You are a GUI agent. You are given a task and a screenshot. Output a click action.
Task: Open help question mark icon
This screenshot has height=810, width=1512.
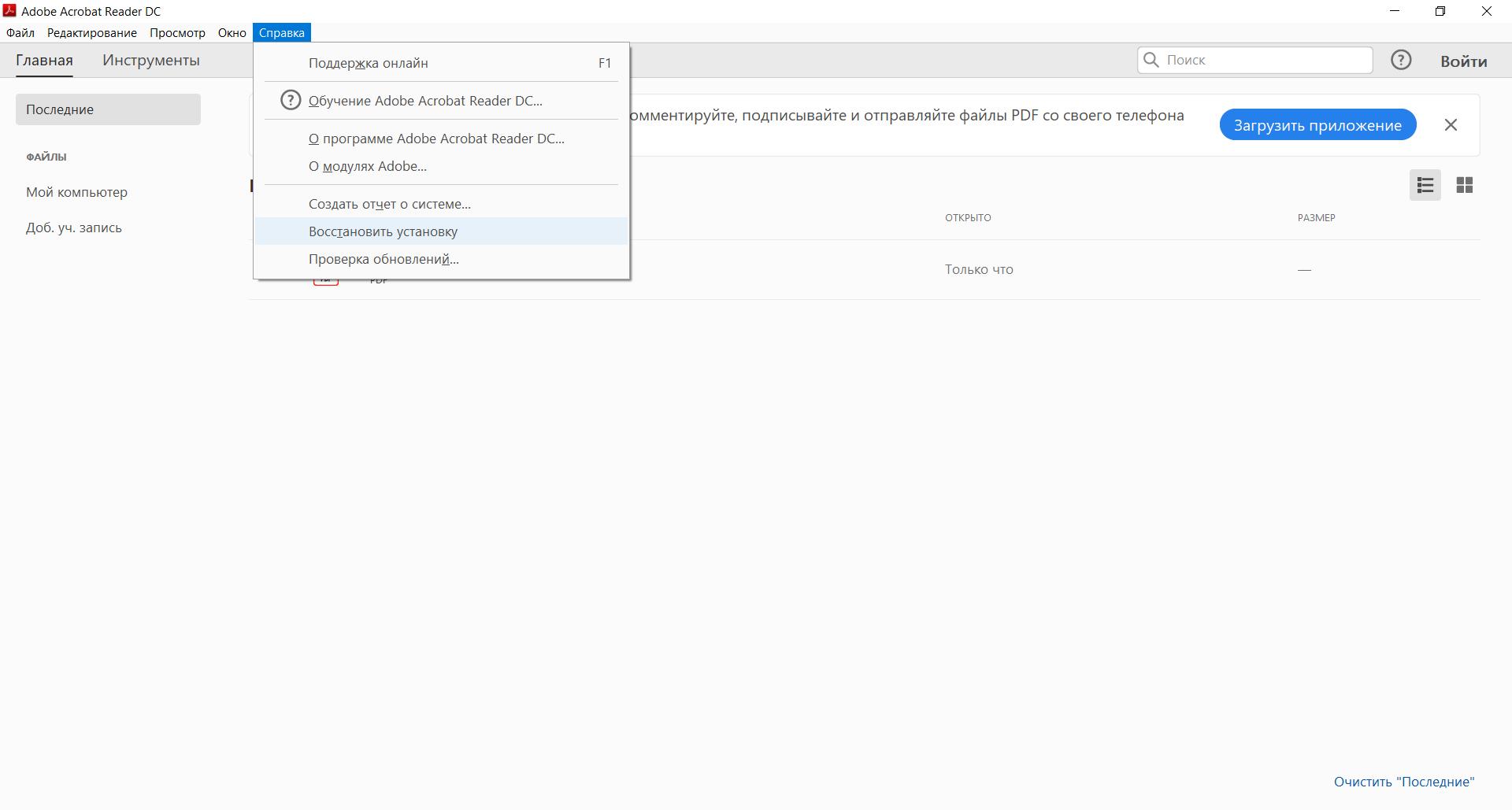(x=1401, y=60)
